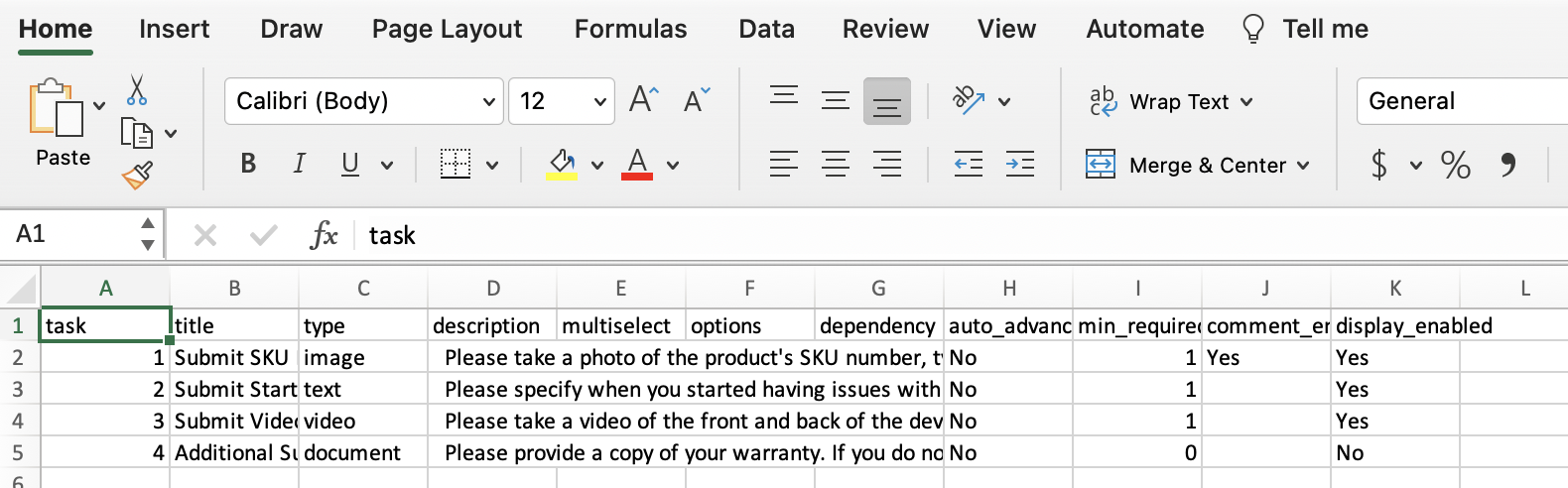The height and width of the screenshot is (488, 1568).
Task: Switch to Formulas tab
Action: (x=631, y=29)
